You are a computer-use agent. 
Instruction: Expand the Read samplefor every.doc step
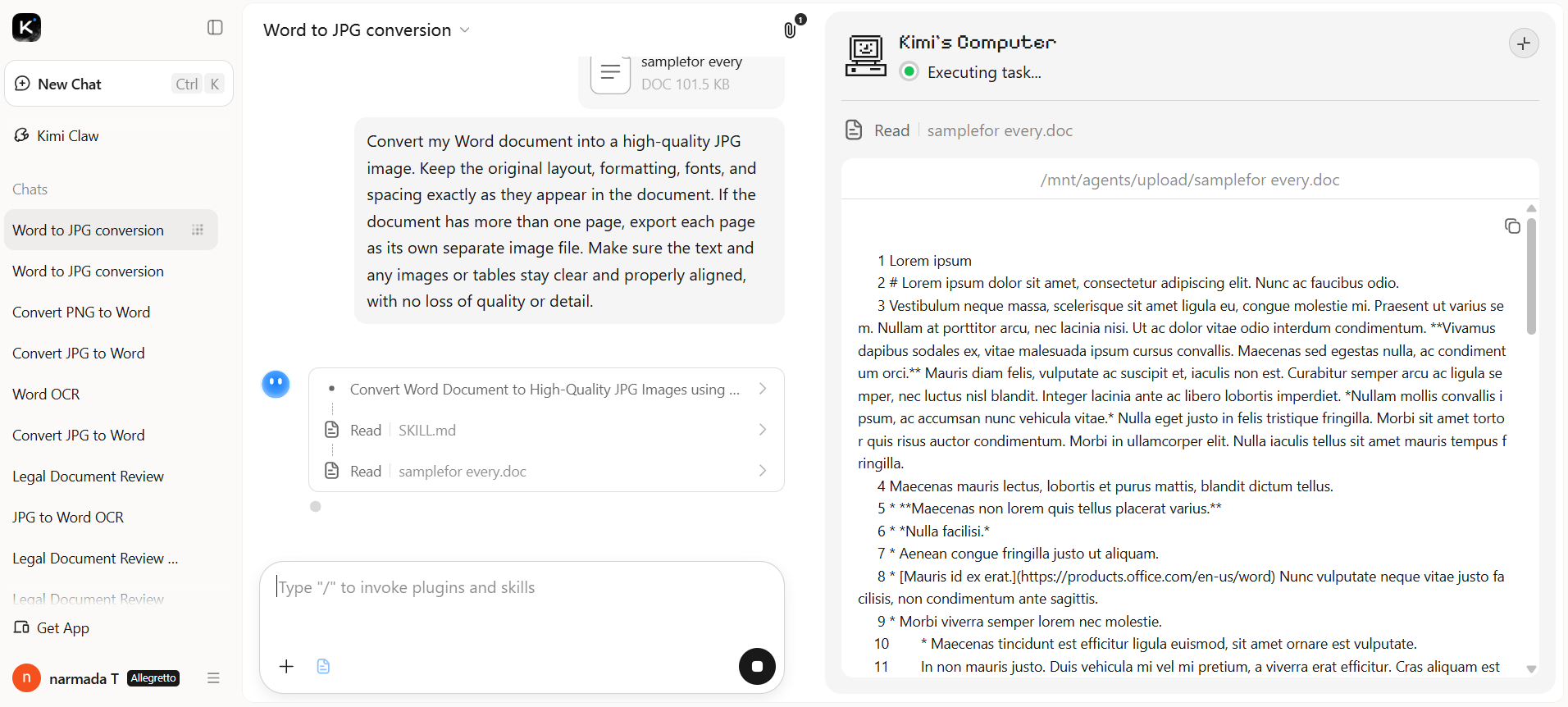546,471
